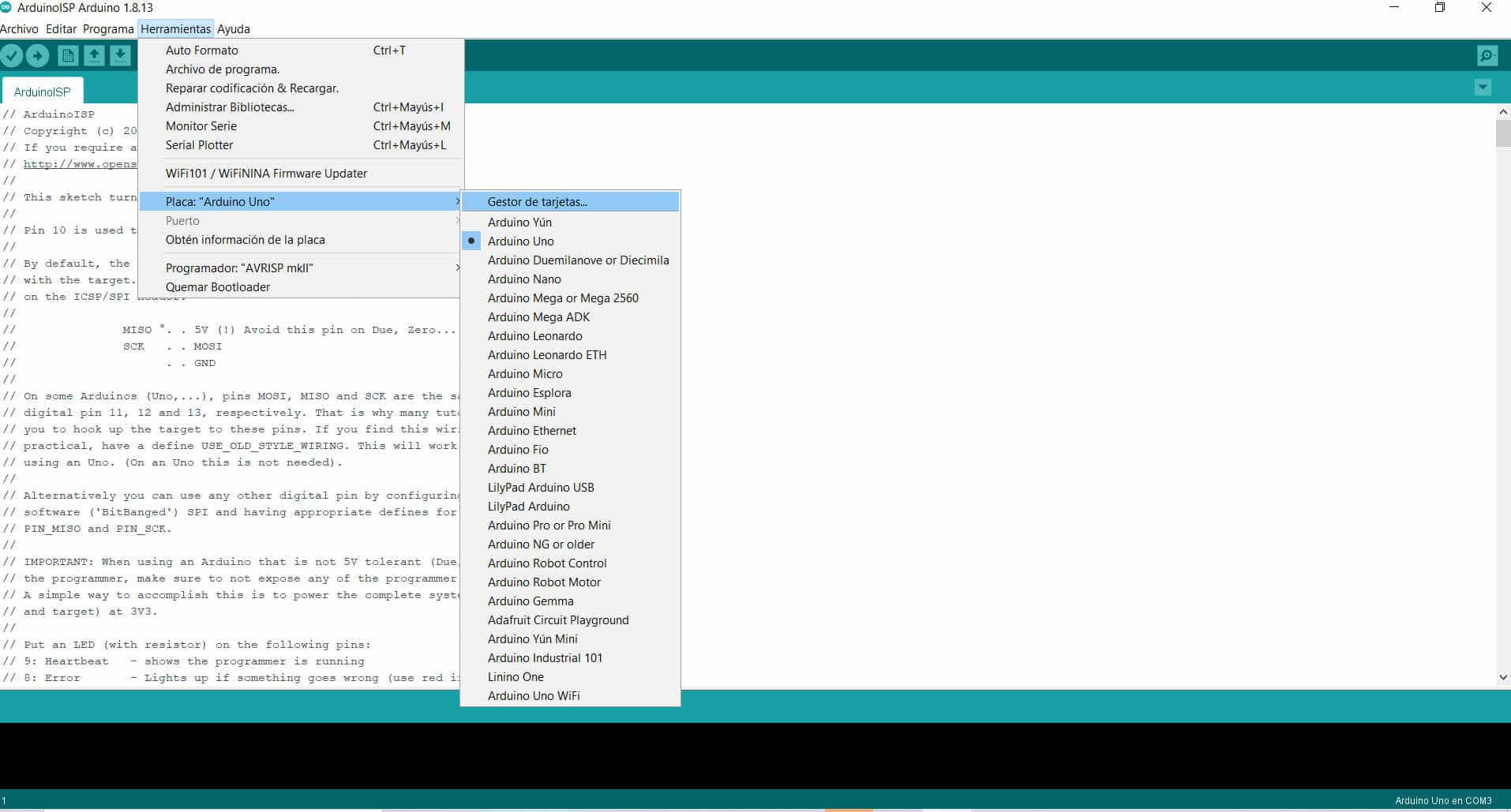Click Obtén información de la placa
This screenshot has width=1511, height=812.
[x=300, y=240]
